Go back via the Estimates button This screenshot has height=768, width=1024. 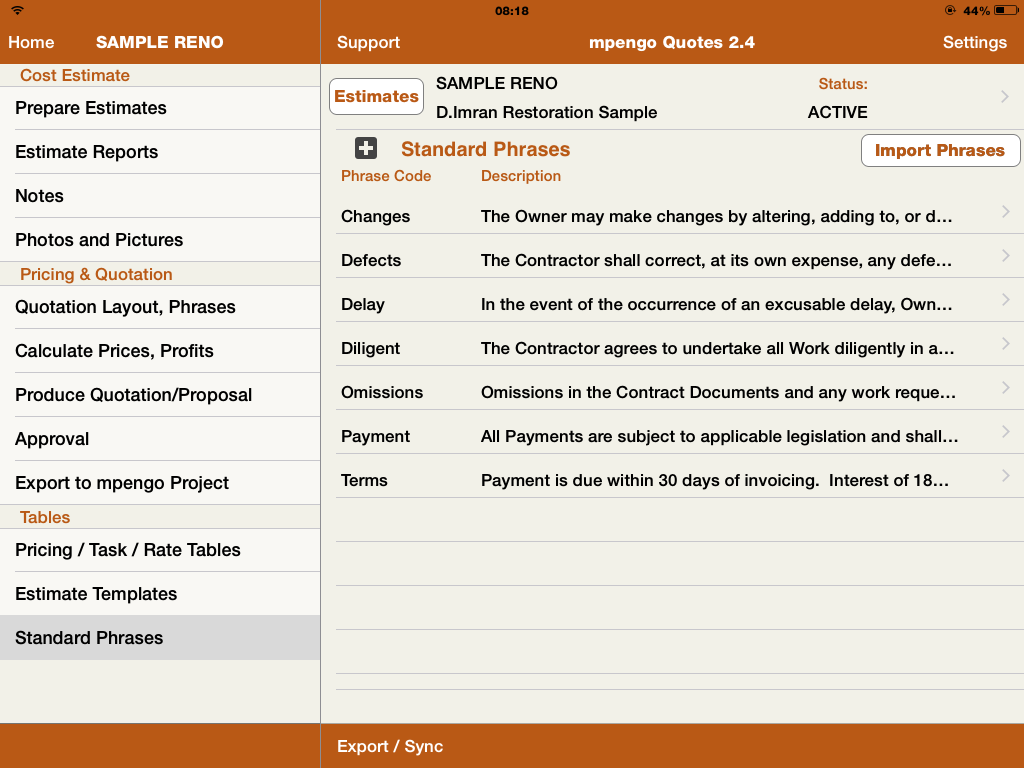(376, 97)
